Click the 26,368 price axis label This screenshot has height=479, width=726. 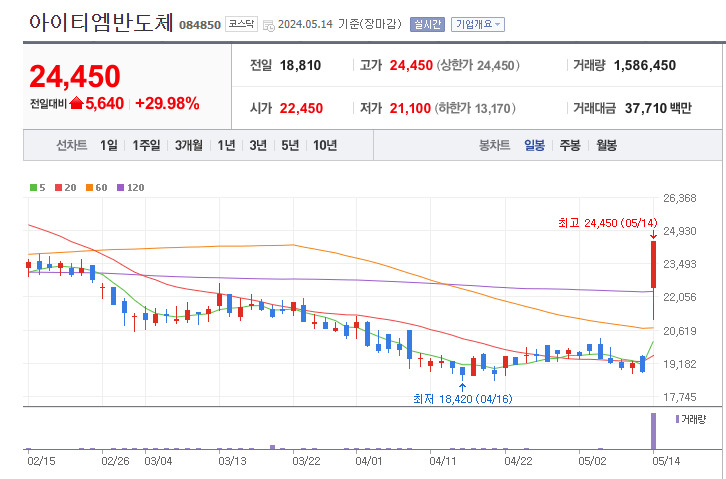[679, 198]
